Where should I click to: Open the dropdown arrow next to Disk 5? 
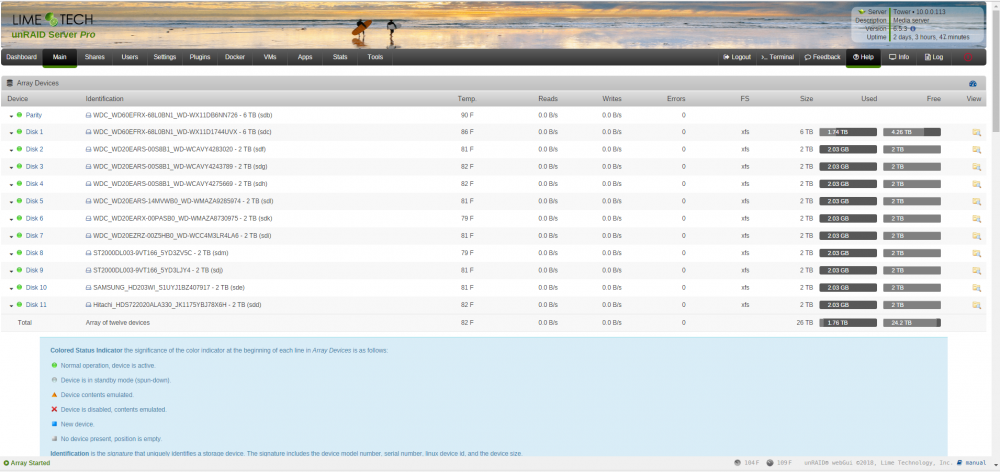point(11,202)
